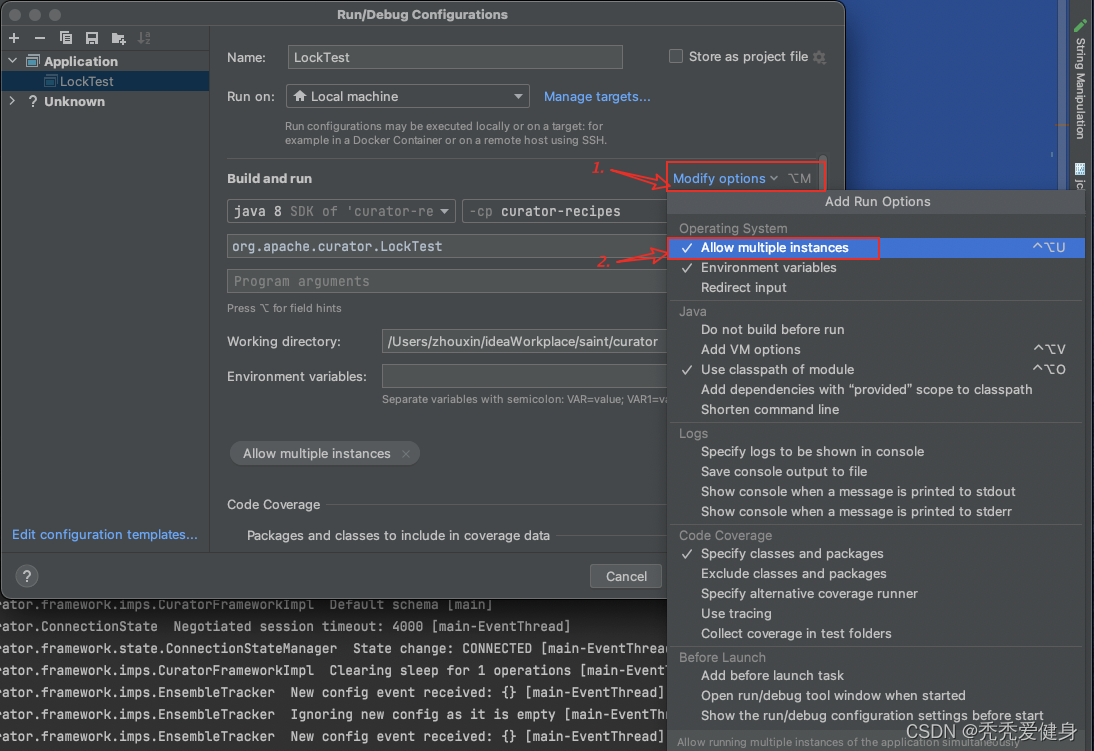Enable Redirect input option
The image size is (1094, 751).
[x=876, y=288]
